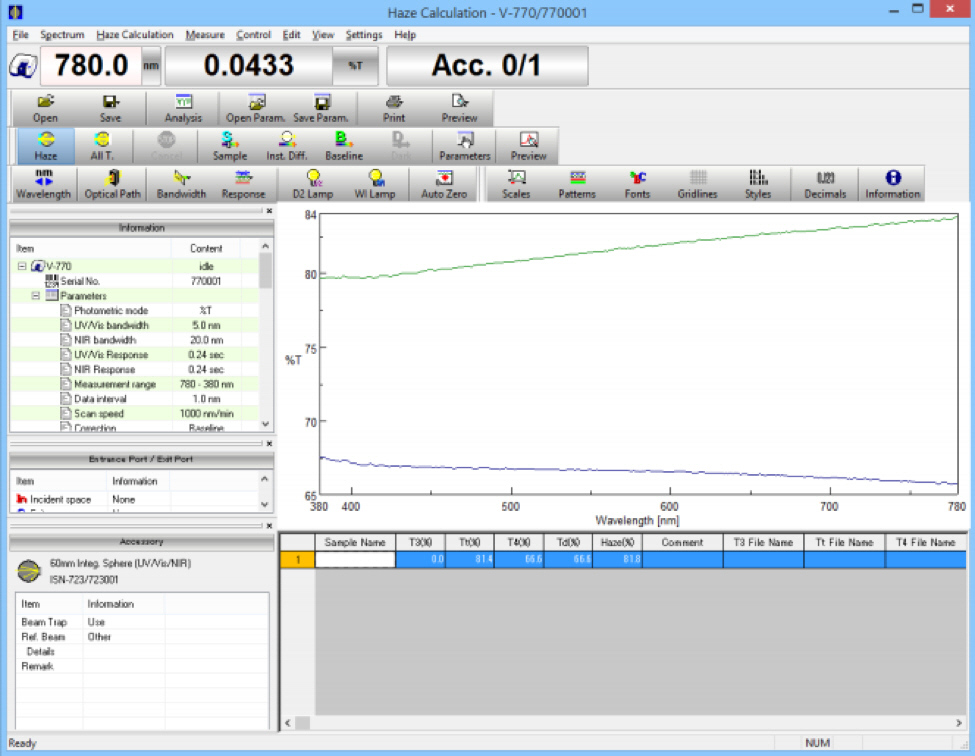Open the Scales settings
This screenshot has width=975, height=756.
point(516,184)
